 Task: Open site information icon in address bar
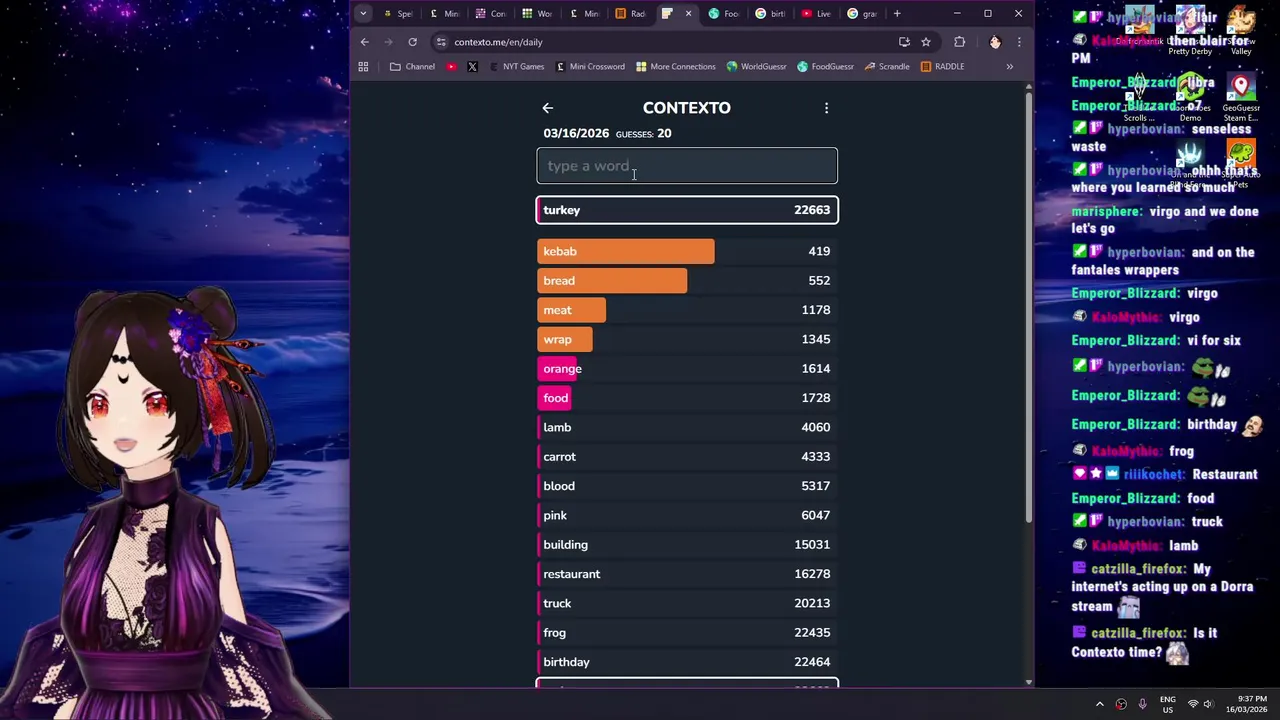441,42
